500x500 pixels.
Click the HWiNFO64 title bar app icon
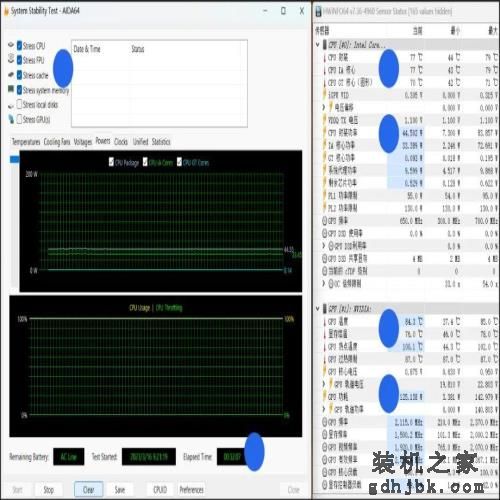(x=319, y=12)
